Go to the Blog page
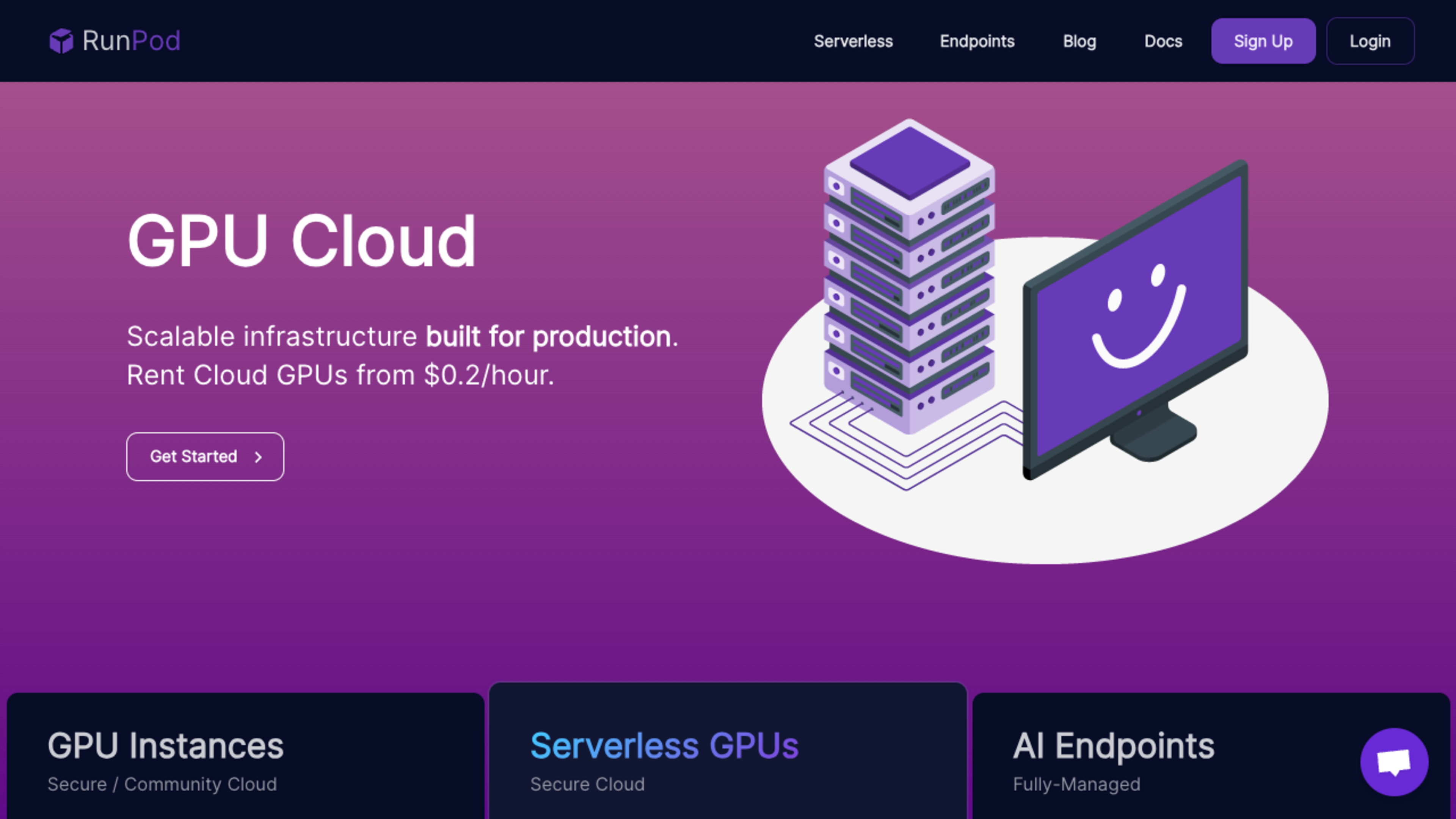This screenshot has height=819, width=1456. (x=1079, y=41)
